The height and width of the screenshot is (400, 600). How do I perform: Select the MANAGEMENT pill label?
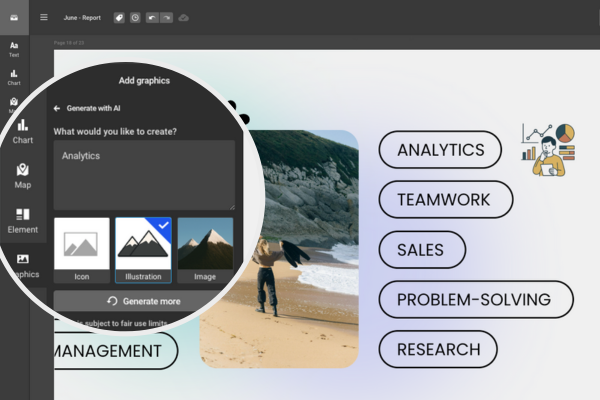tap(116, 351)
